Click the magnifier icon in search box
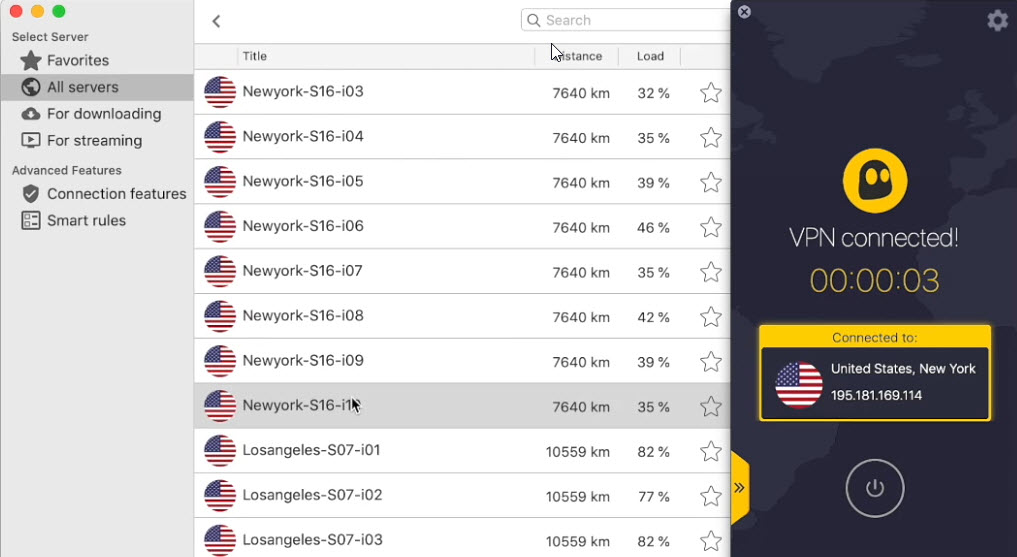This screenshot has width=1017, height=557. (x=533, y=20)
